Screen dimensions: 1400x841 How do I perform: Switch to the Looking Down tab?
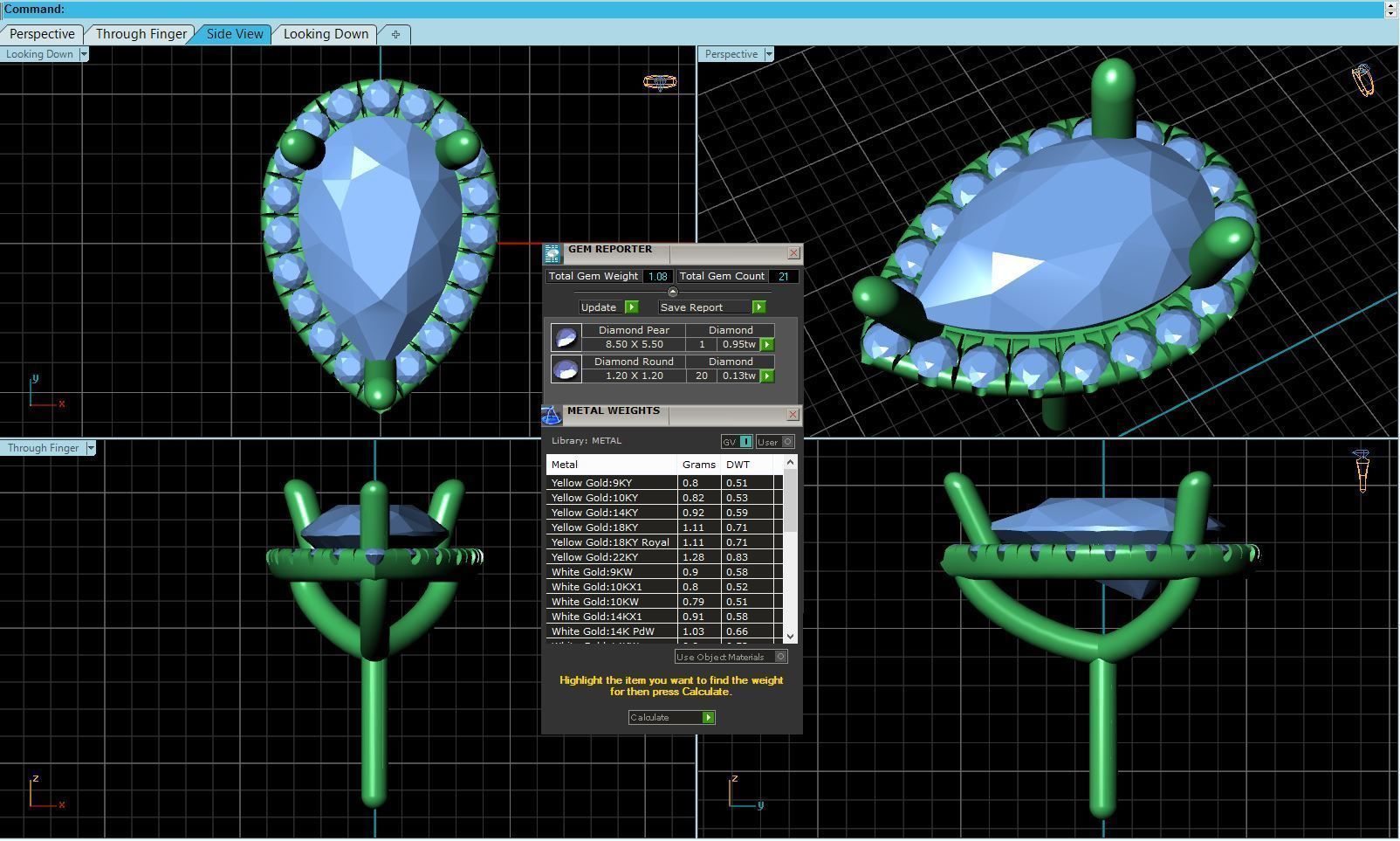[x=326, y=34]
